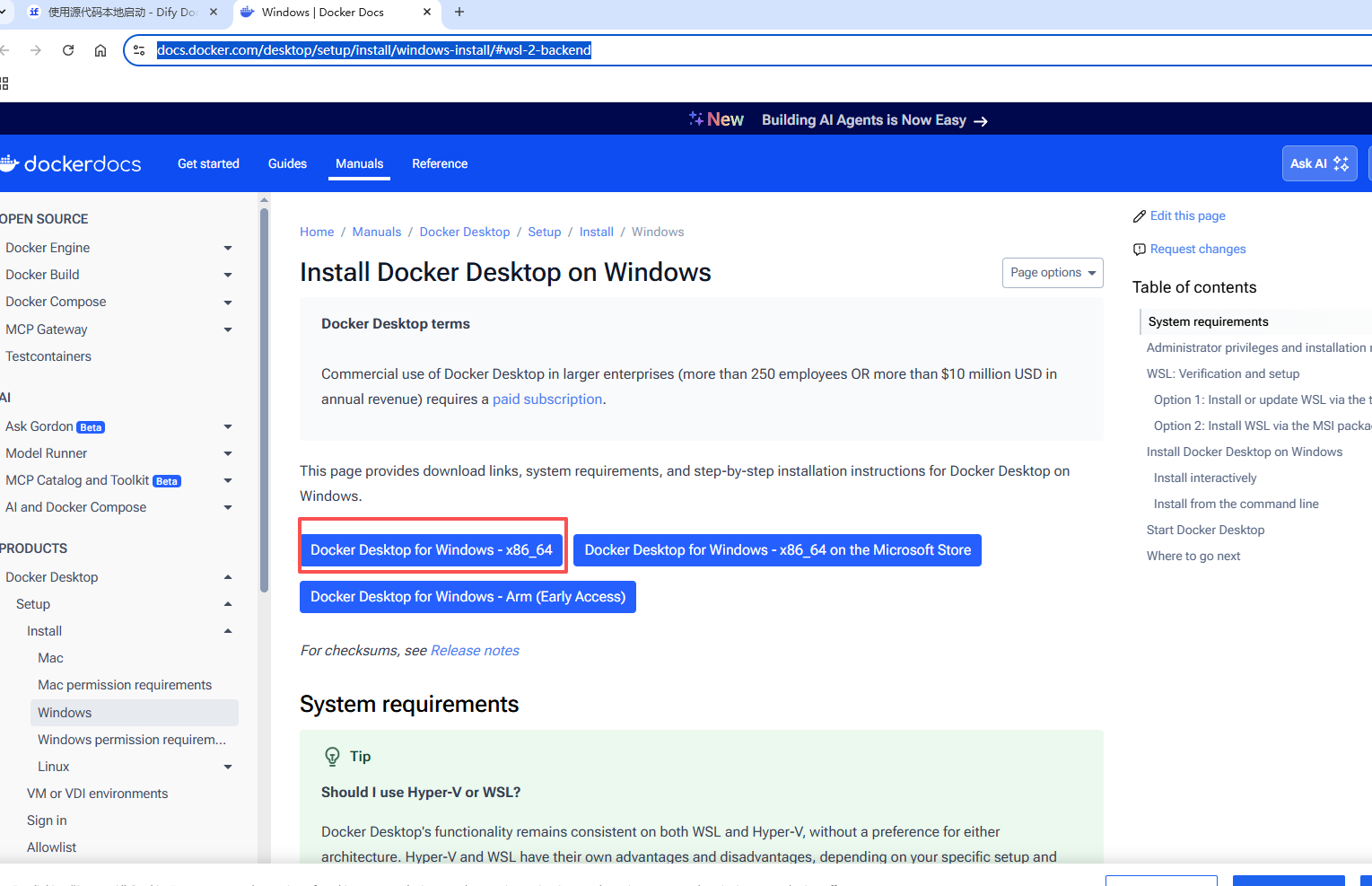
Task: Switch to the Dify Docs tab
Action: pos(122,12)
